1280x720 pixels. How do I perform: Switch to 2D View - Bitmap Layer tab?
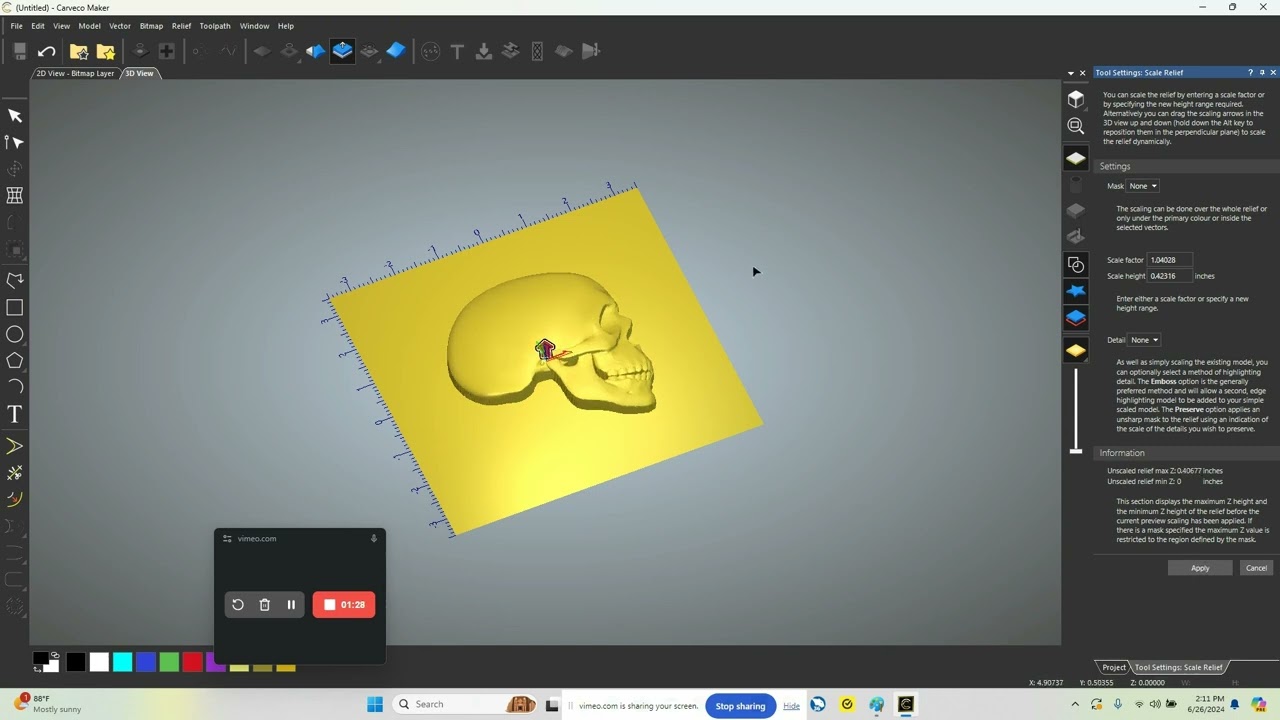pos(76,73)
